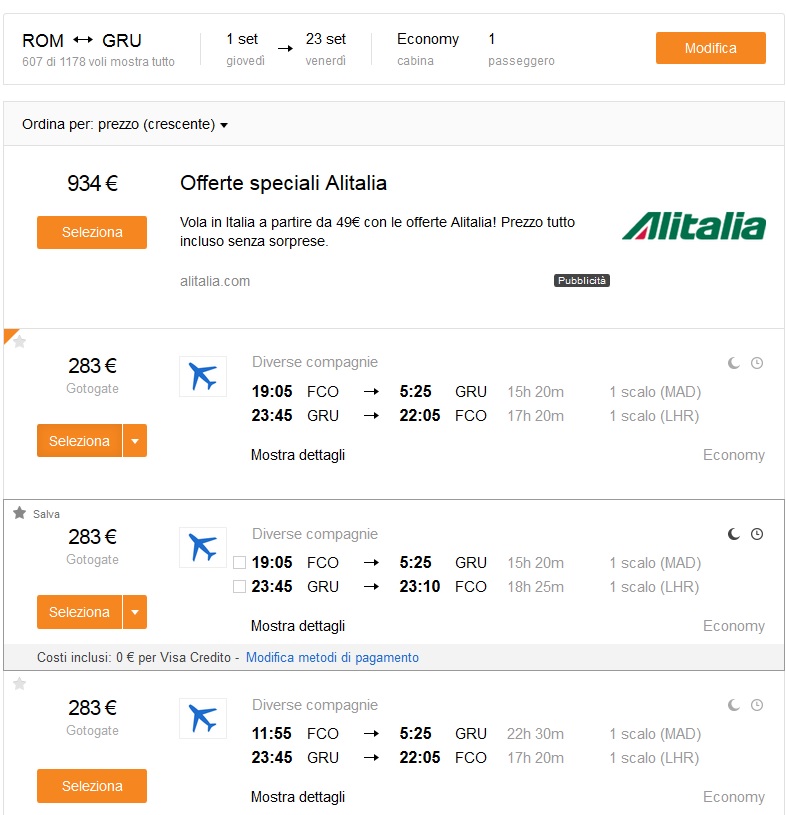Viewport: 786px width, 815px height.
Task: Visit the alitalia.com advertisement link
Action: coord(215,281)
